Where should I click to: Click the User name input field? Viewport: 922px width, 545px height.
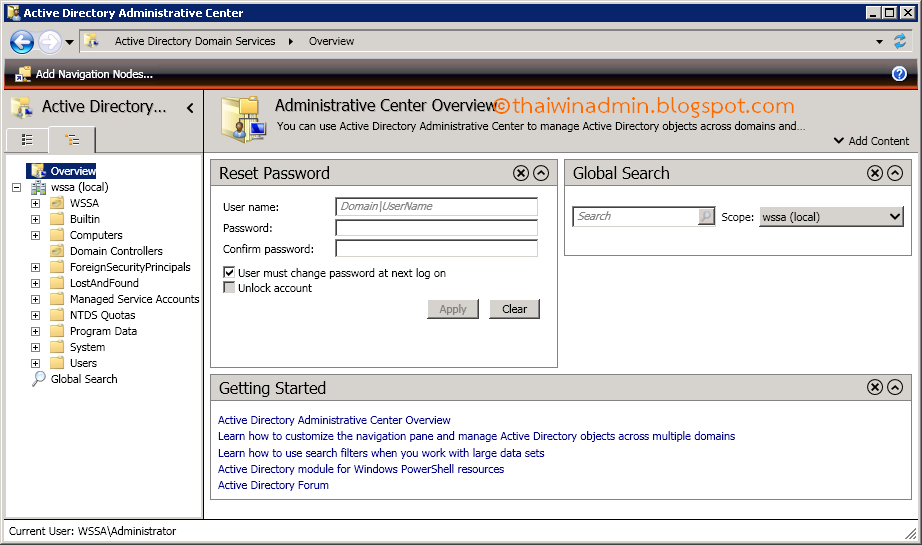click(x=436, y=206)
